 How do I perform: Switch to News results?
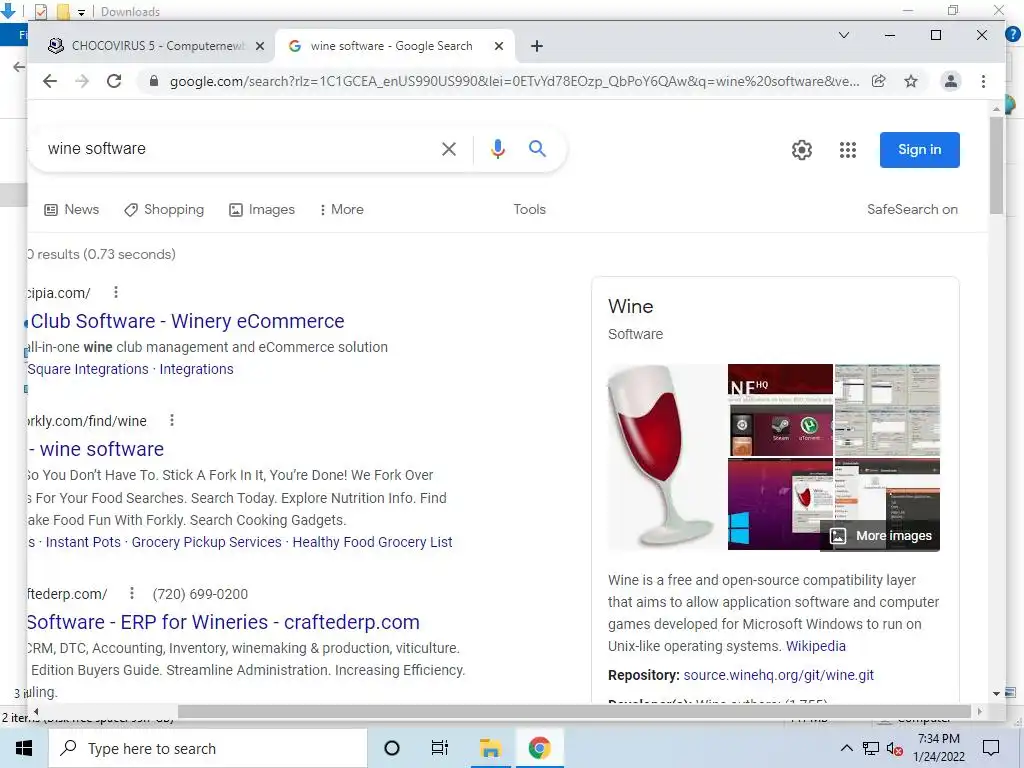(72, 210)
